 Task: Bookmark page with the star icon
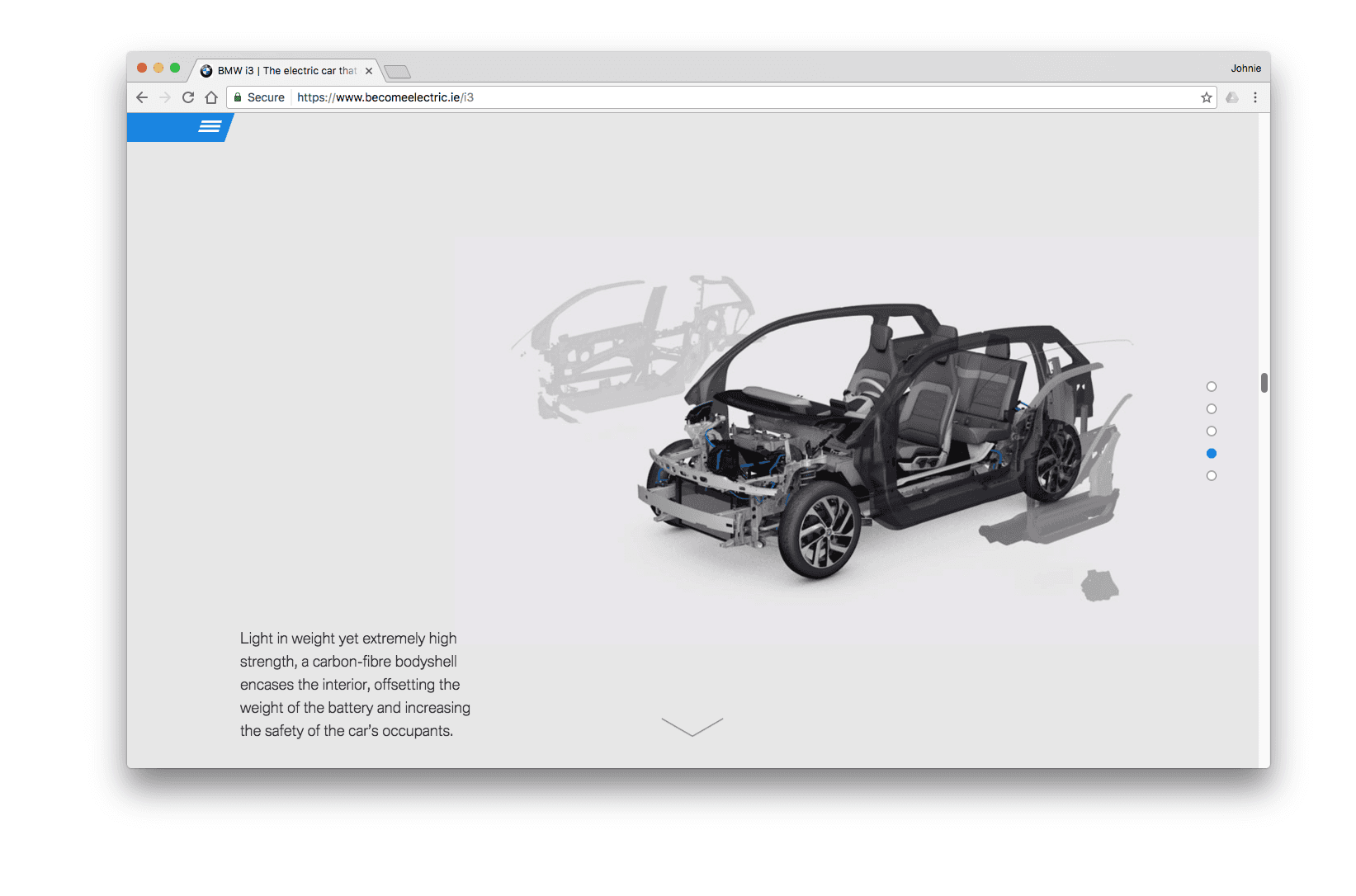coord(1206,97)
